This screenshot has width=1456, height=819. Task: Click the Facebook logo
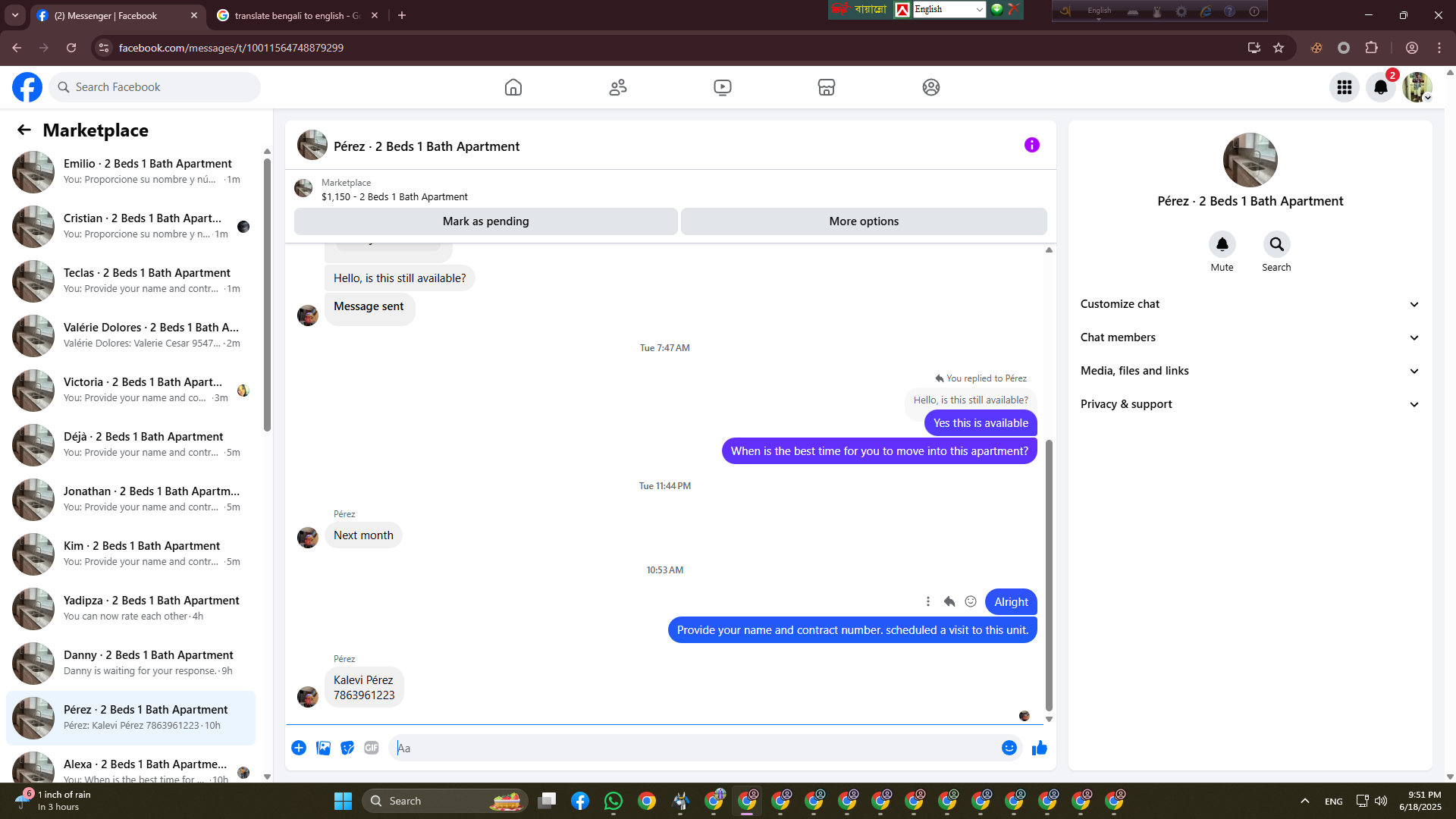pyautogui.click(x=27, y=87)
